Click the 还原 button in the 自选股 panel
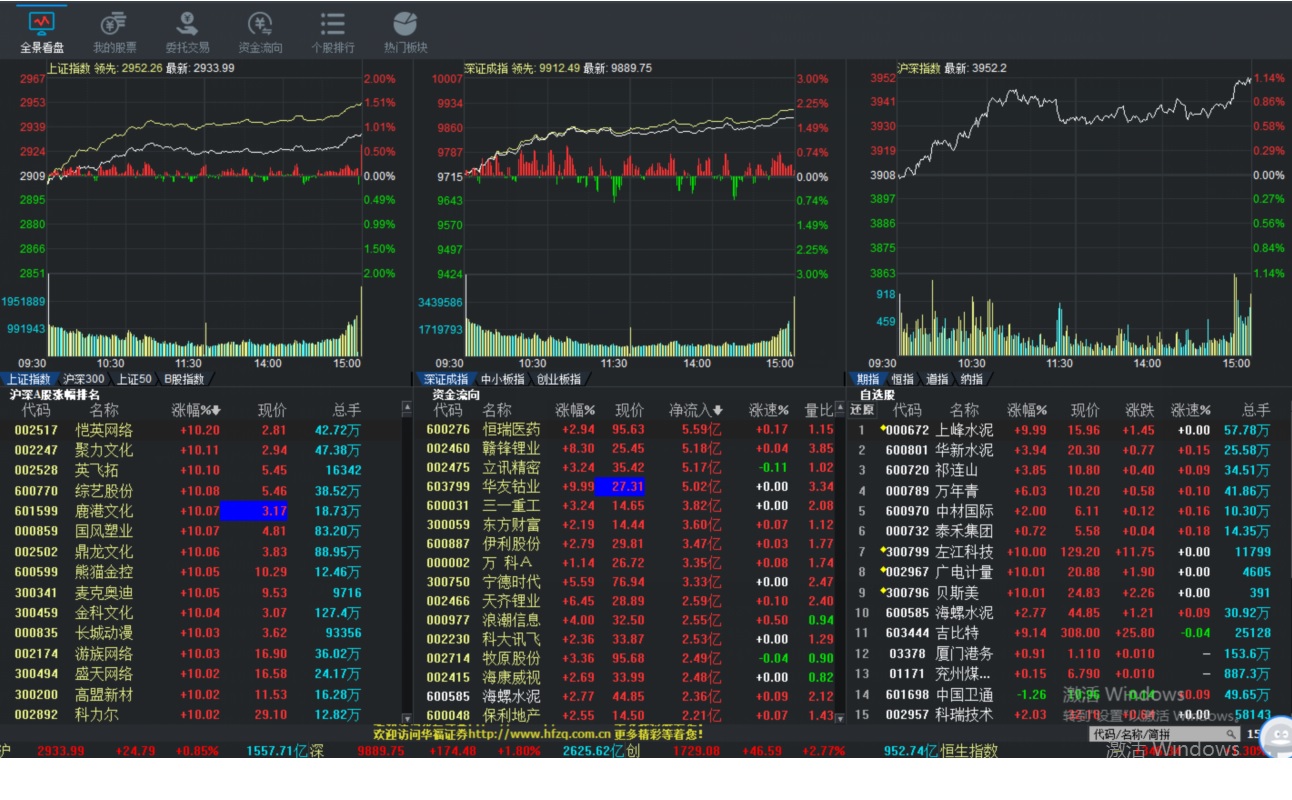 pyautogui.click(x=861, y=410)
